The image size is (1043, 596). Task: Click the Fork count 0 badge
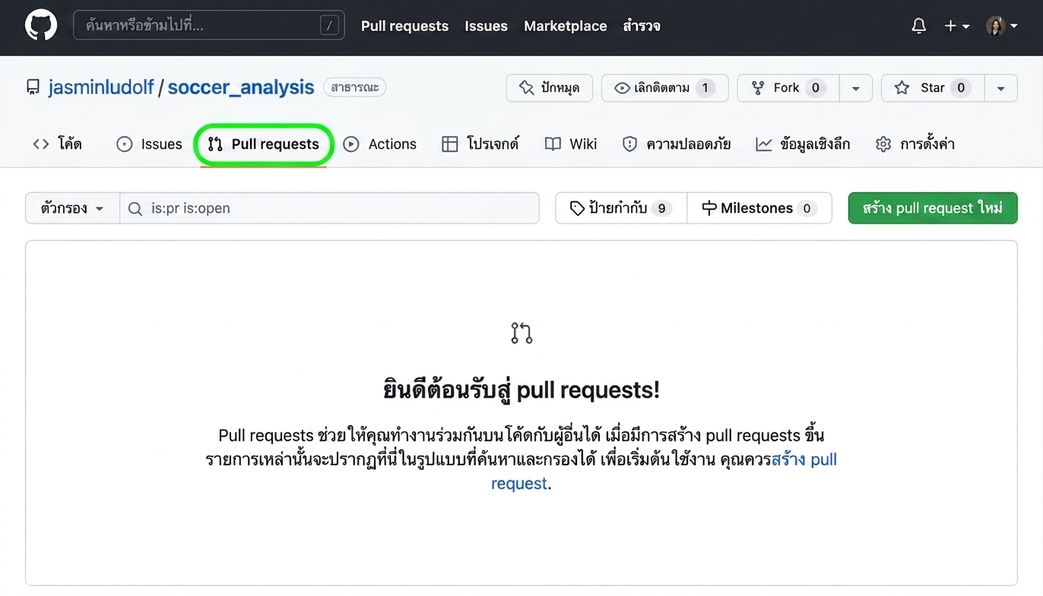[816, 88]
